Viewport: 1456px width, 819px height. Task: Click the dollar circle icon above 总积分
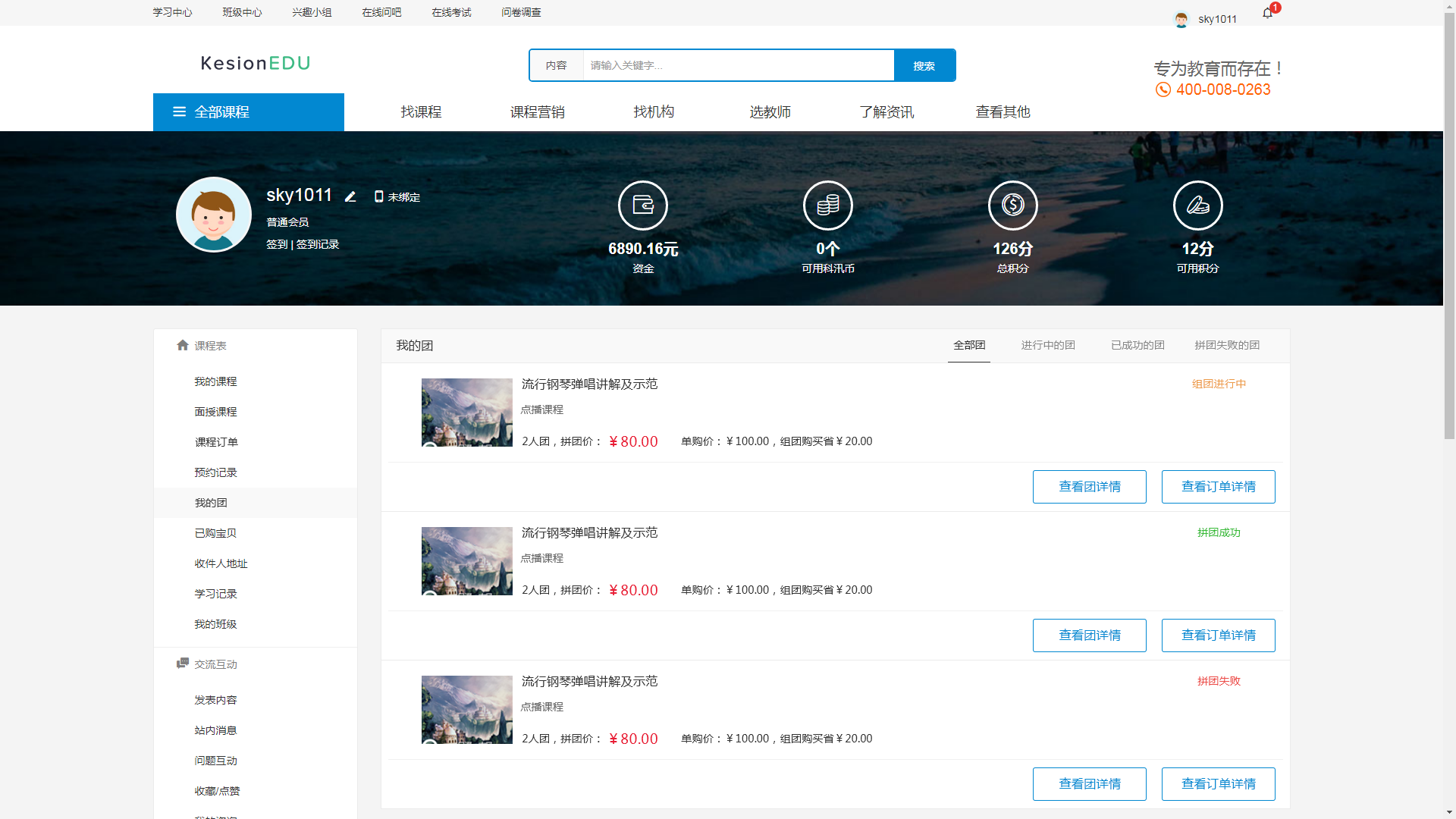(1012, 205)
